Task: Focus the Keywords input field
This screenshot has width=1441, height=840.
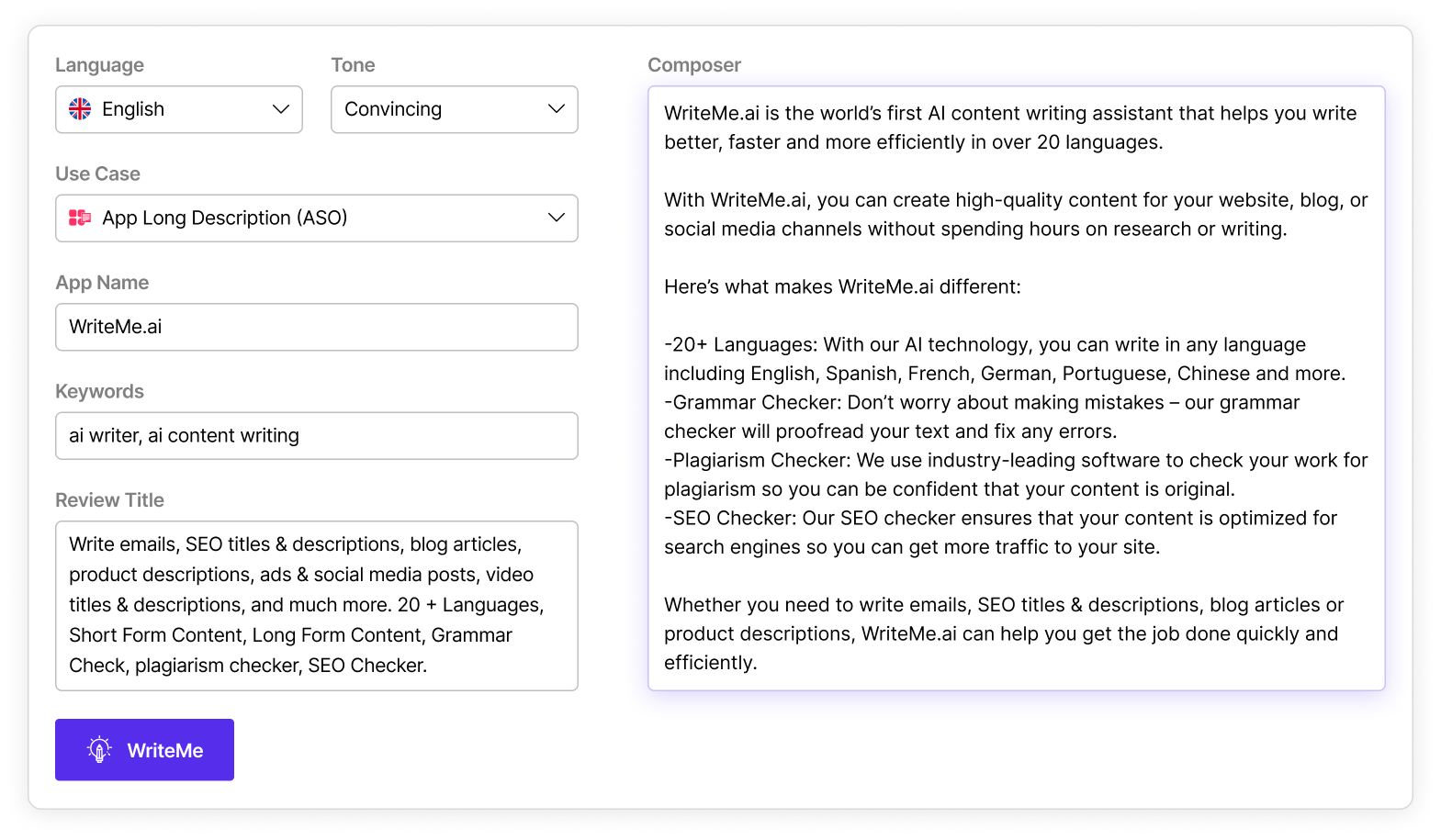Action: click(x=317, y=435)
